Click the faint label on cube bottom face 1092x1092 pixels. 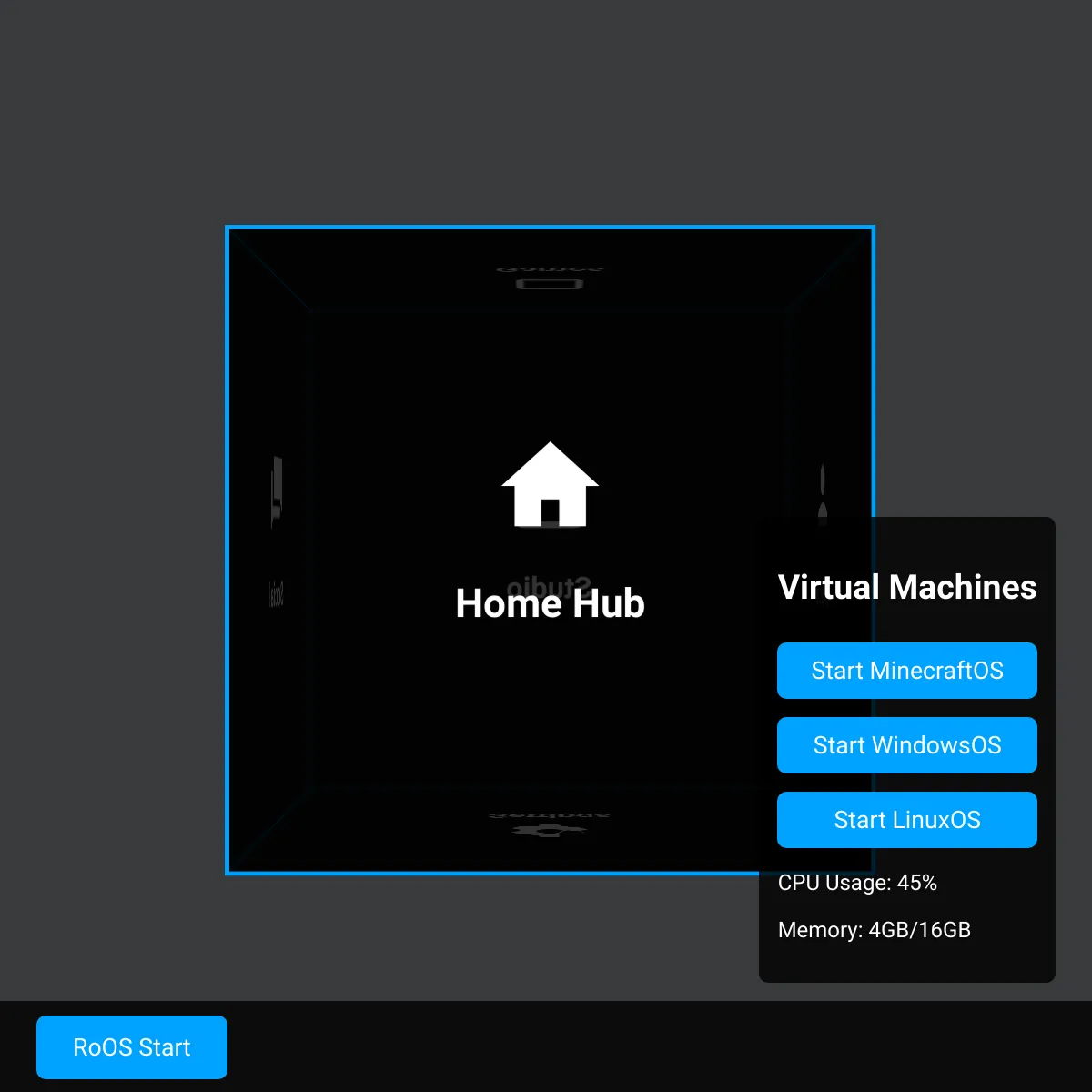[x=548, y=815]
